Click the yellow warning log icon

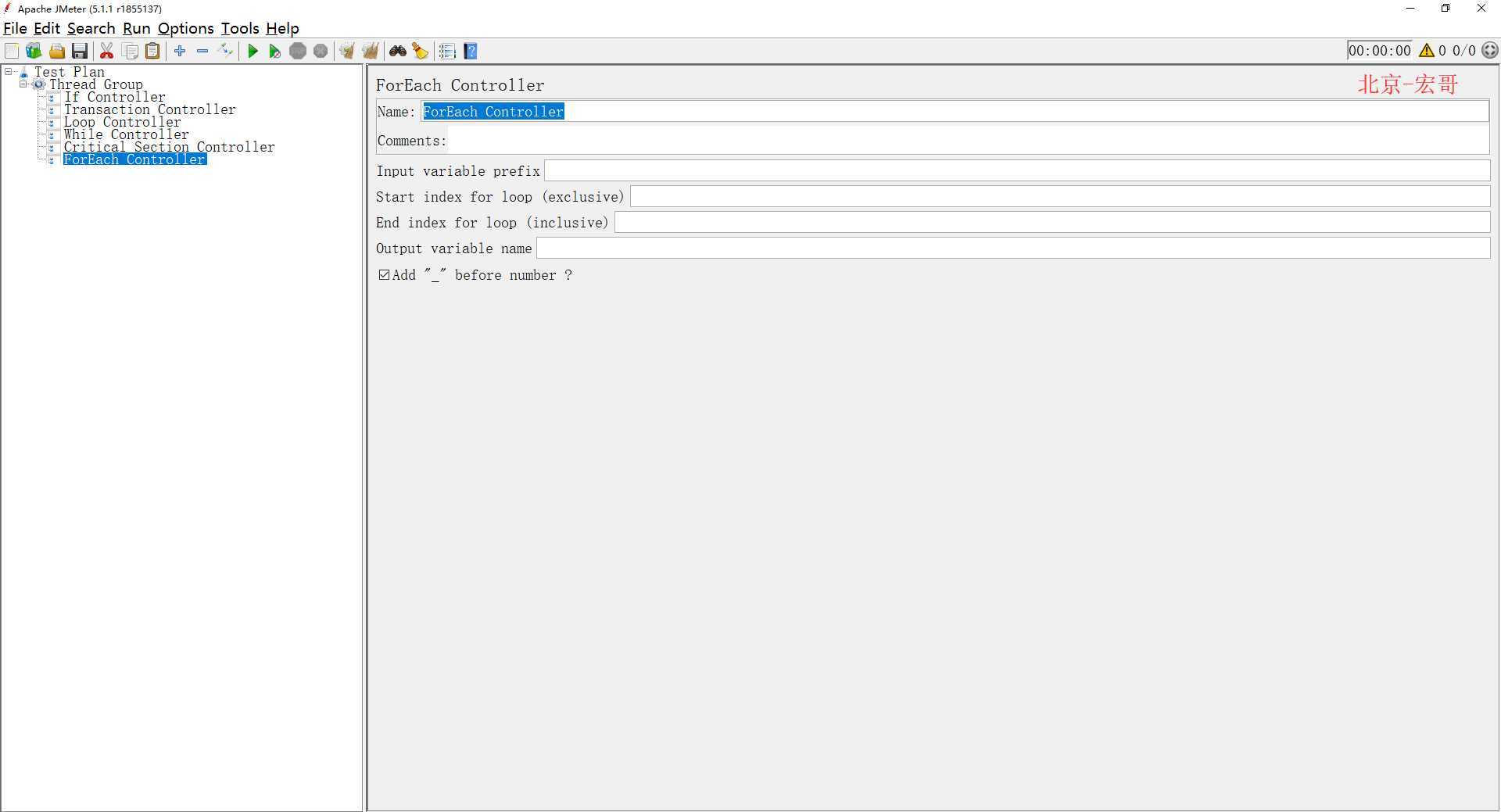[1427, 51]
